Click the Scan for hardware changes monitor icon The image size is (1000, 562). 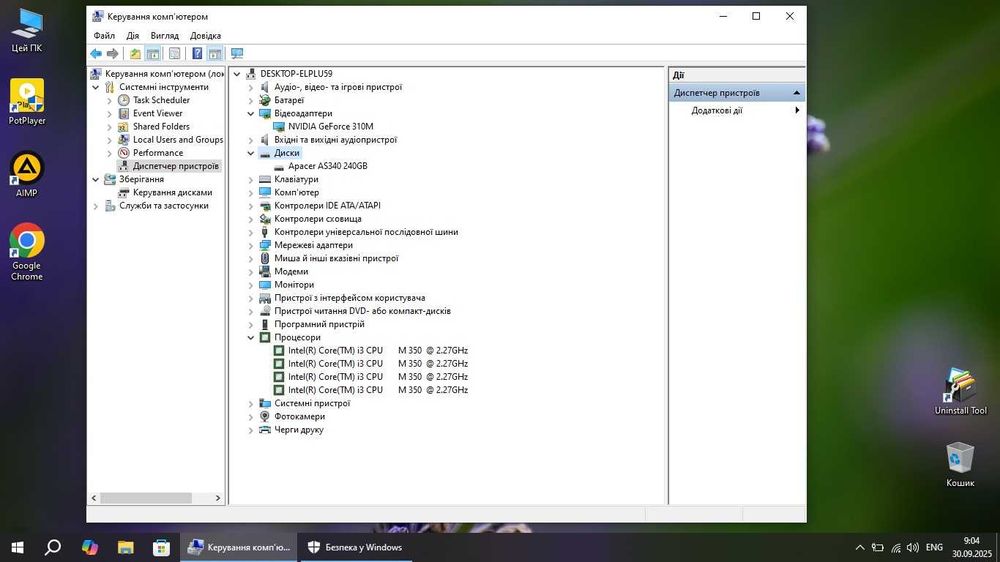point(237,54)
